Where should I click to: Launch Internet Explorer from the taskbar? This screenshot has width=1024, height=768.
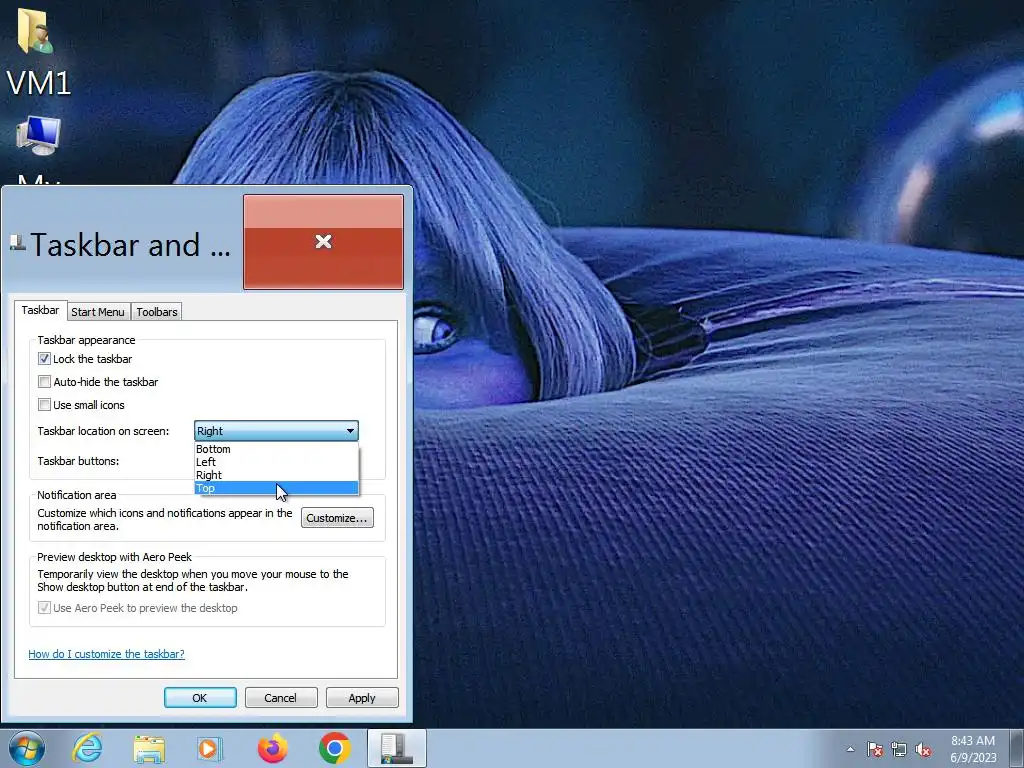coord(88,748)
